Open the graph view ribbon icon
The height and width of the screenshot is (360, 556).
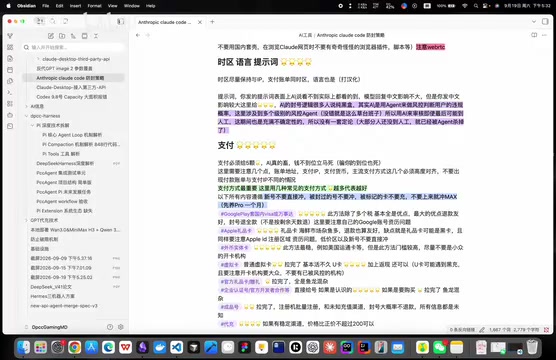10,36
